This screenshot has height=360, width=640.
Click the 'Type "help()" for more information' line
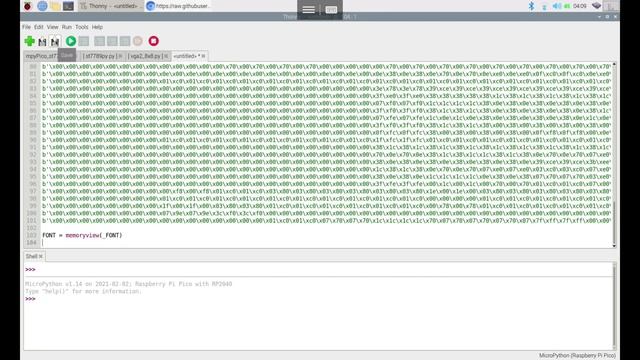[x=83, y=291]
